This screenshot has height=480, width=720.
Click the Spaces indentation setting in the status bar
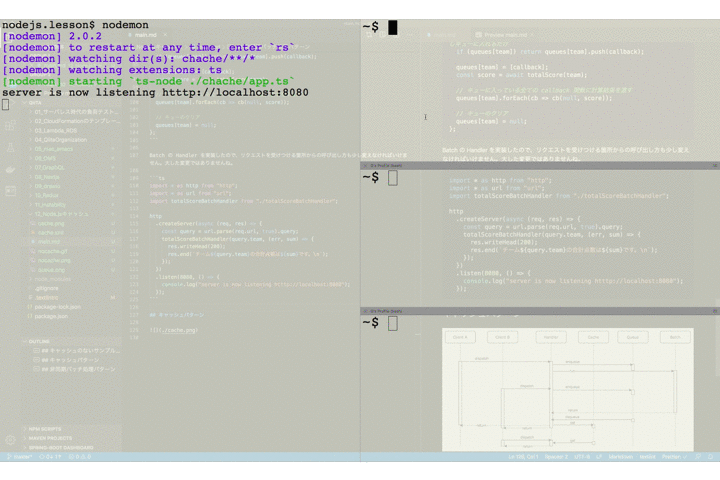pos(556,457)
